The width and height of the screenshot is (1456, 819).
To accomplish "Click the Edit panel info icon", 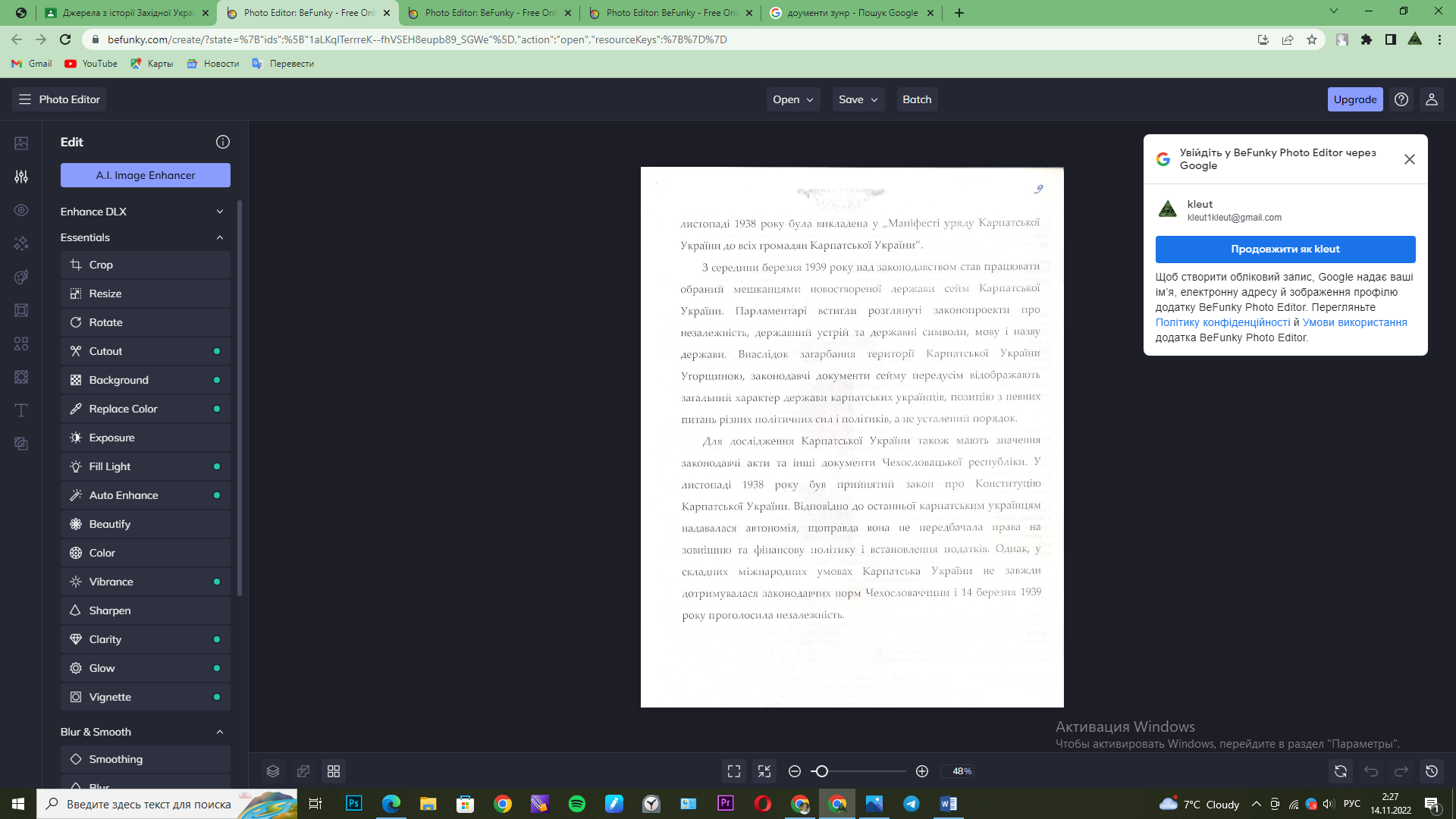I will click(x=223, y=142).
